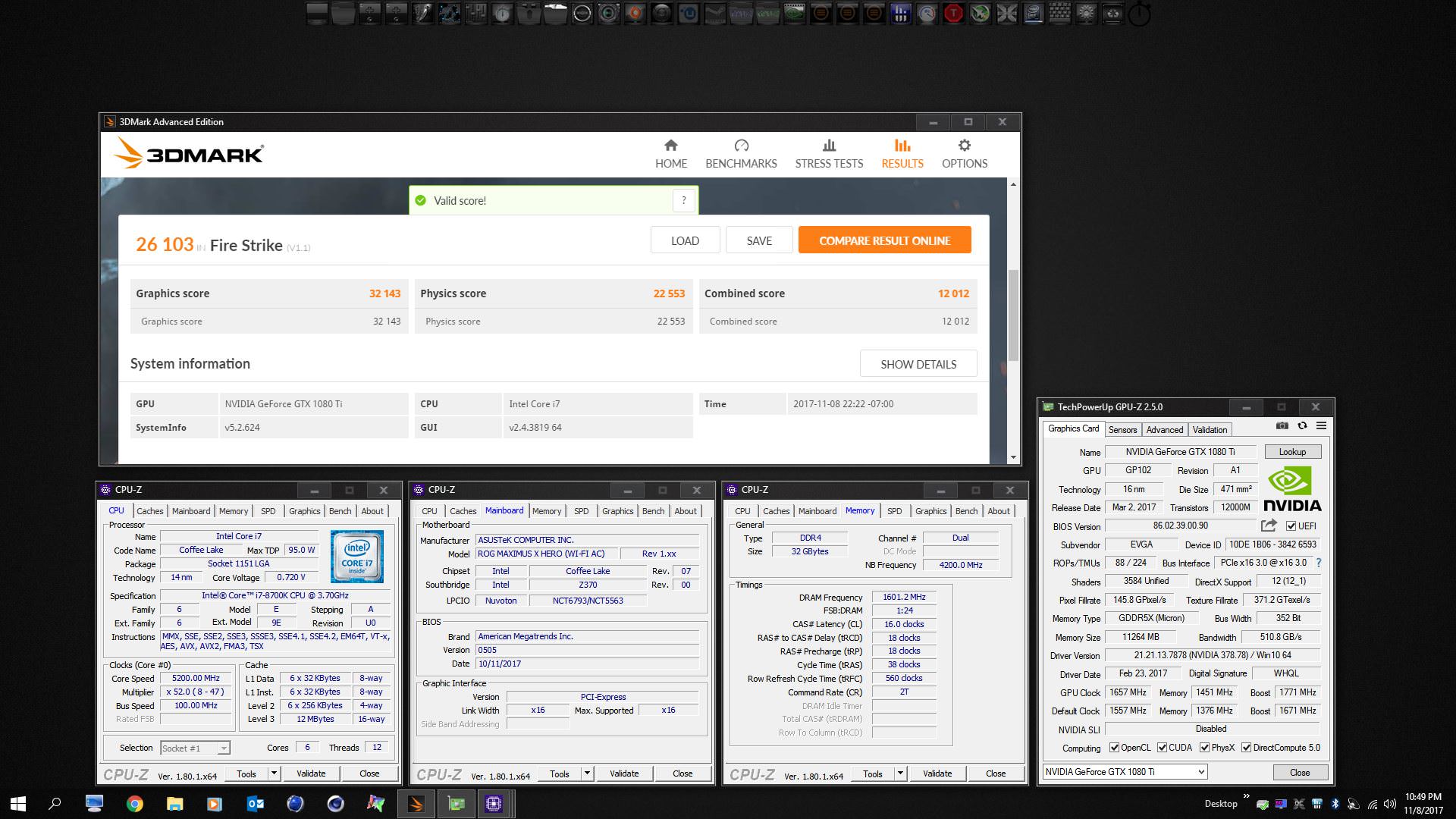Screen dimensions: 1456x819
Task: Switch to the Sensors tab in GPU-Z
Action: (x=1122, y=429)
